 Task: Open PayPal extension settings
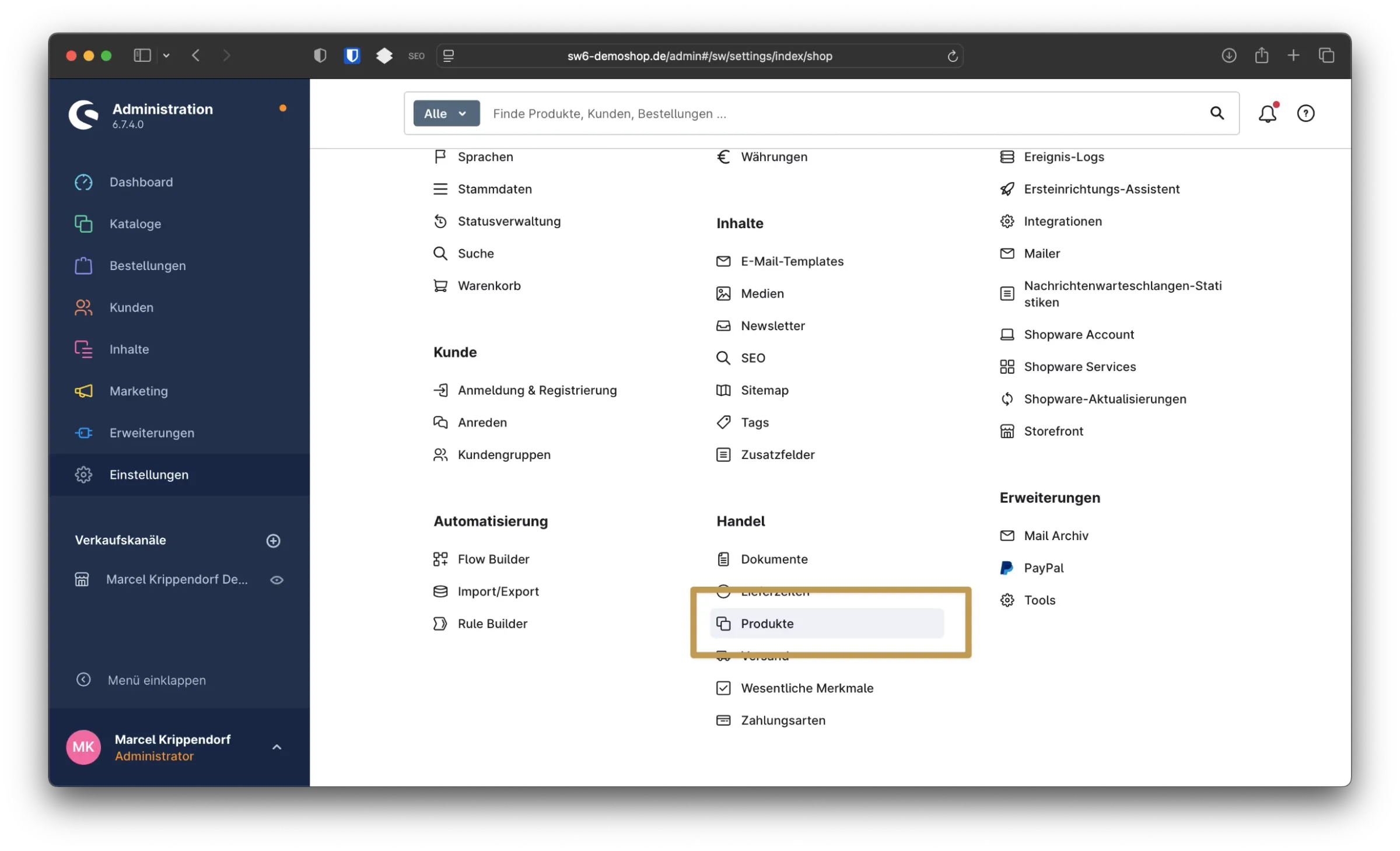coord(1043,568)
